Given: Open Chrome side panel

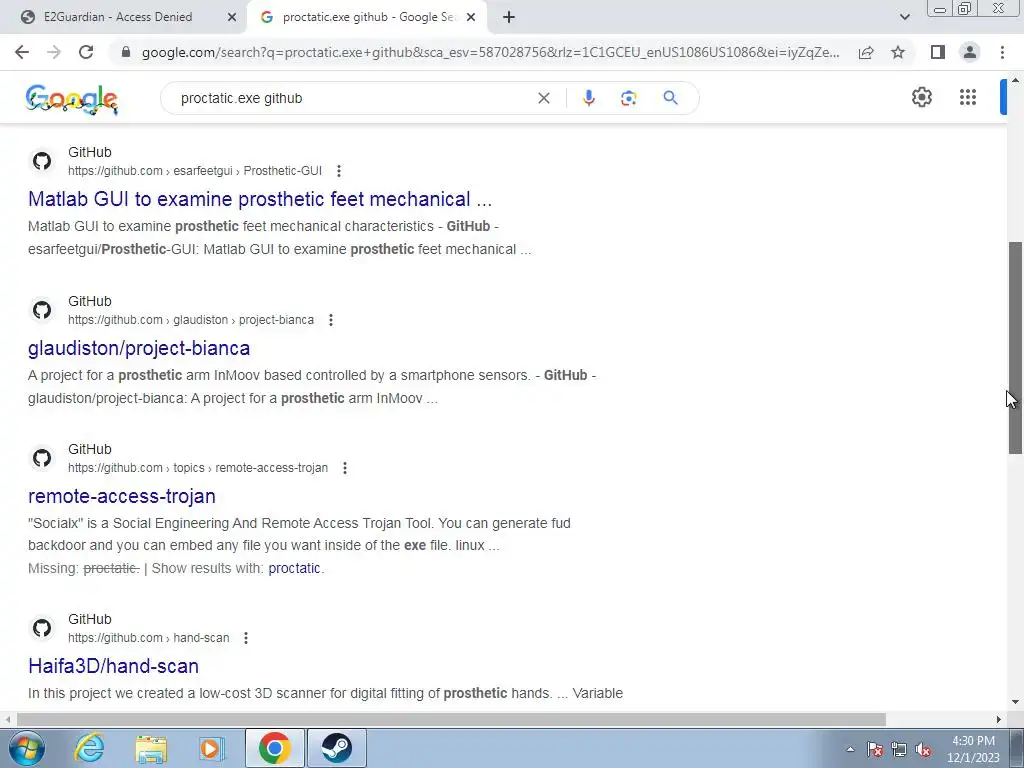Looking at the screenshot, I should [x=938, y=52].
